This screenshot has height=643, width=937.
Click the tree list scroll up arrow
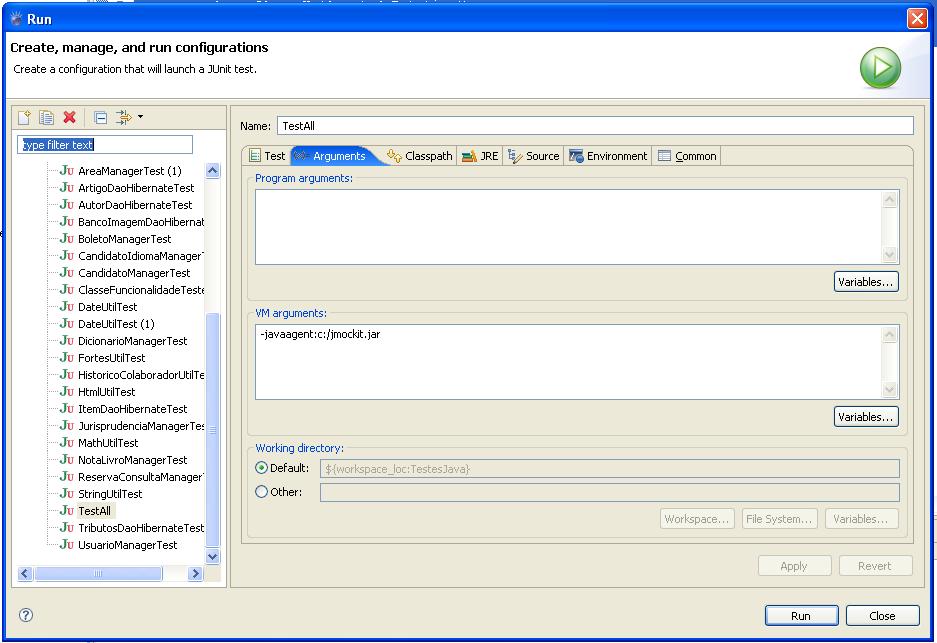[x=213, y=171]
